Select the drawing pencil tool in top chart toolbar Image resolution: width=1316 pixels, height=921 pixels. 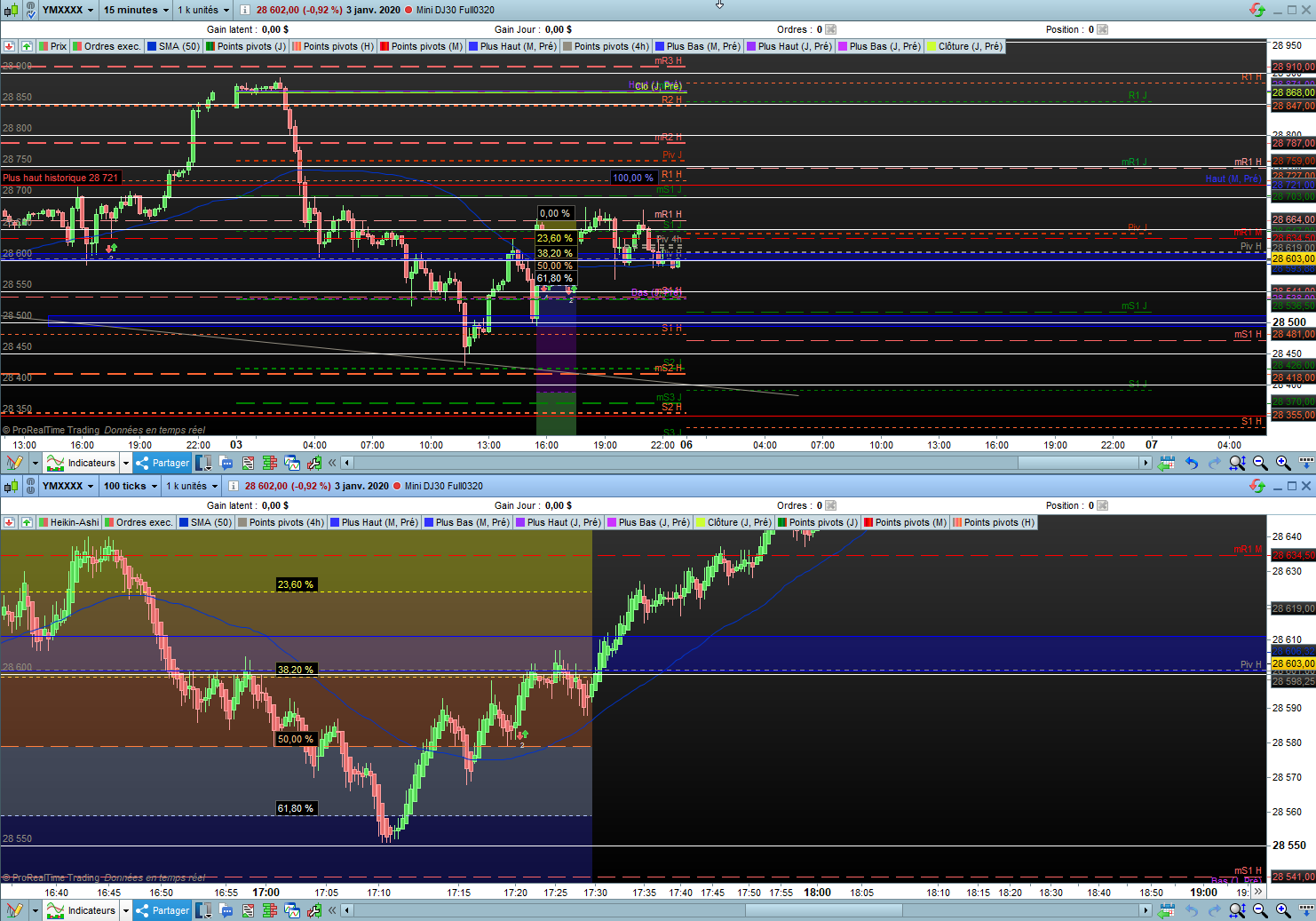[x=14, y=463]
